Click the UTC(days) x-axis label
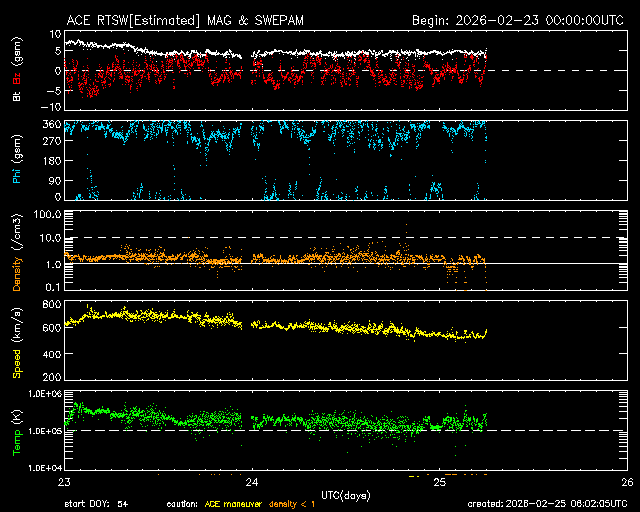Viewport: 640px width, 512px height. [x=343, y=493]
